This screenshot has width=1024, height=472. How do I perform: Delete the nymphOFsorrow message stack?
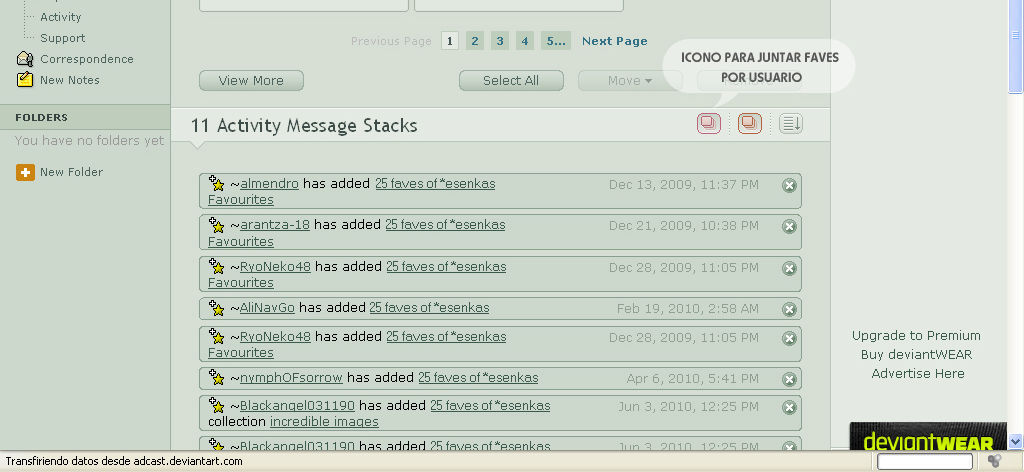[789, 379]
